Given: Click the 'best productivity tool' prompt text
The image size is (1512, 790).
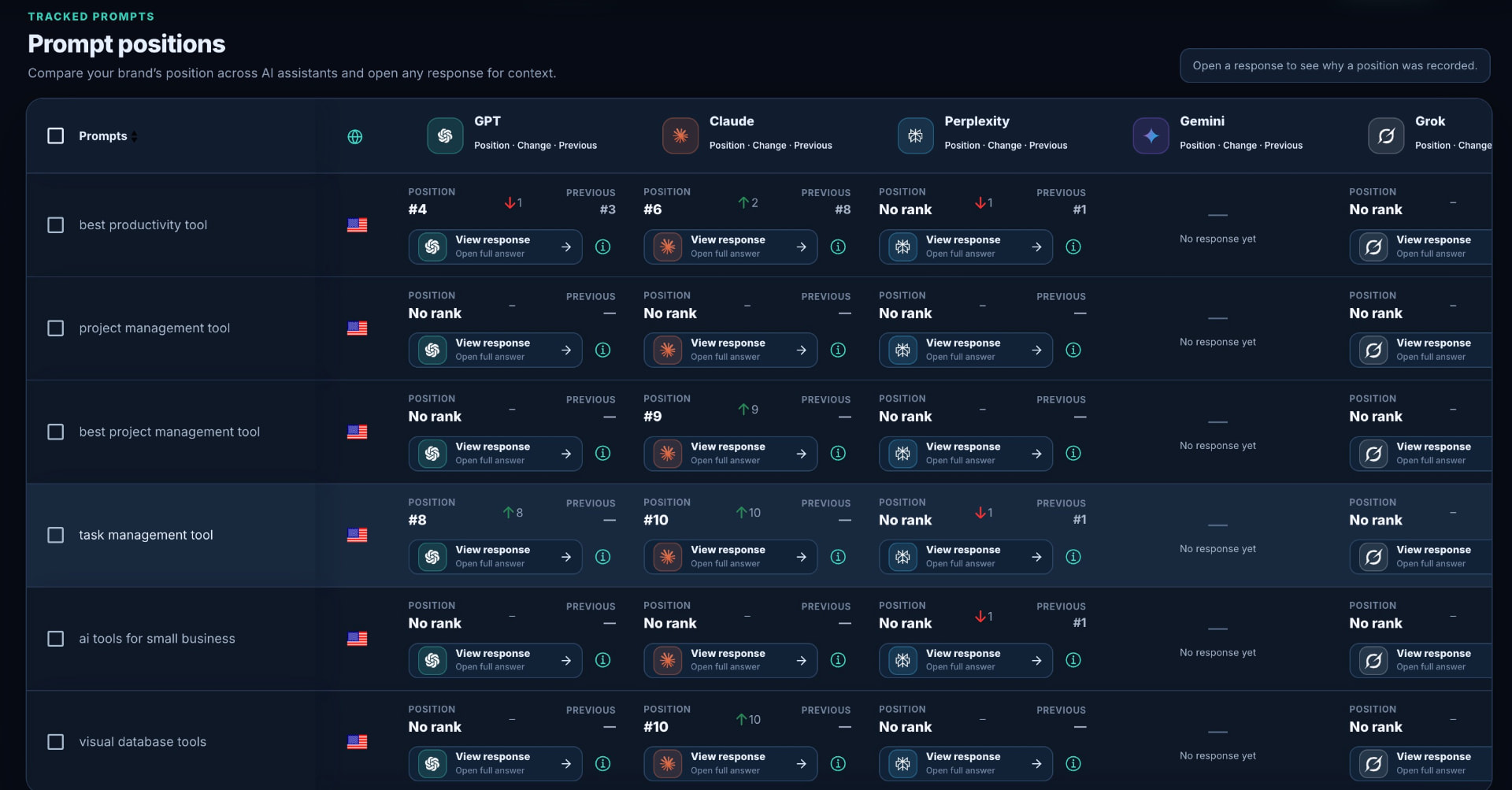Looking at the screenshot, I should [x=143, y=225].
